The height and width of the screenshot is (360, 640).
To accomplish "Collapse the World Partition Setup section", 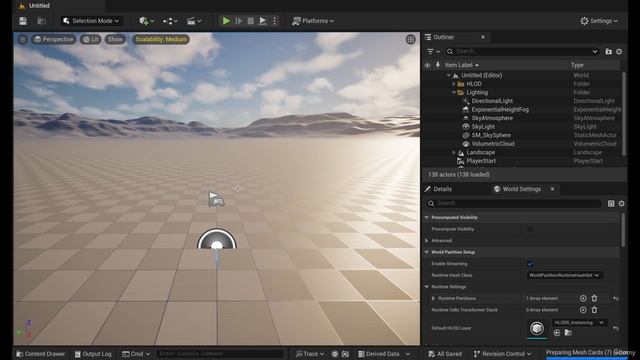I will click(427, 252).
